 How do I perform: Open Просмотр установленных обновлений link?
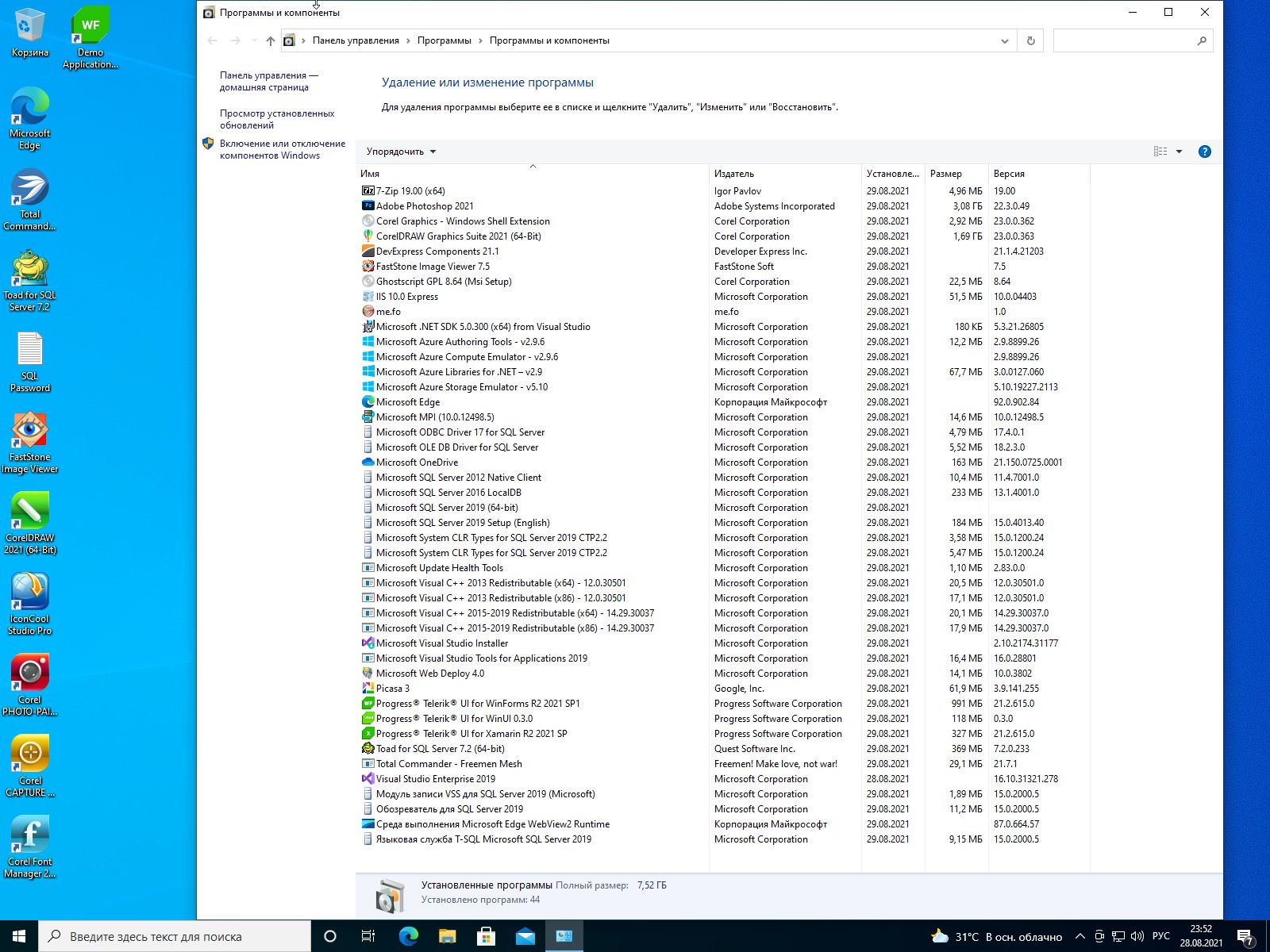(276, 119)
